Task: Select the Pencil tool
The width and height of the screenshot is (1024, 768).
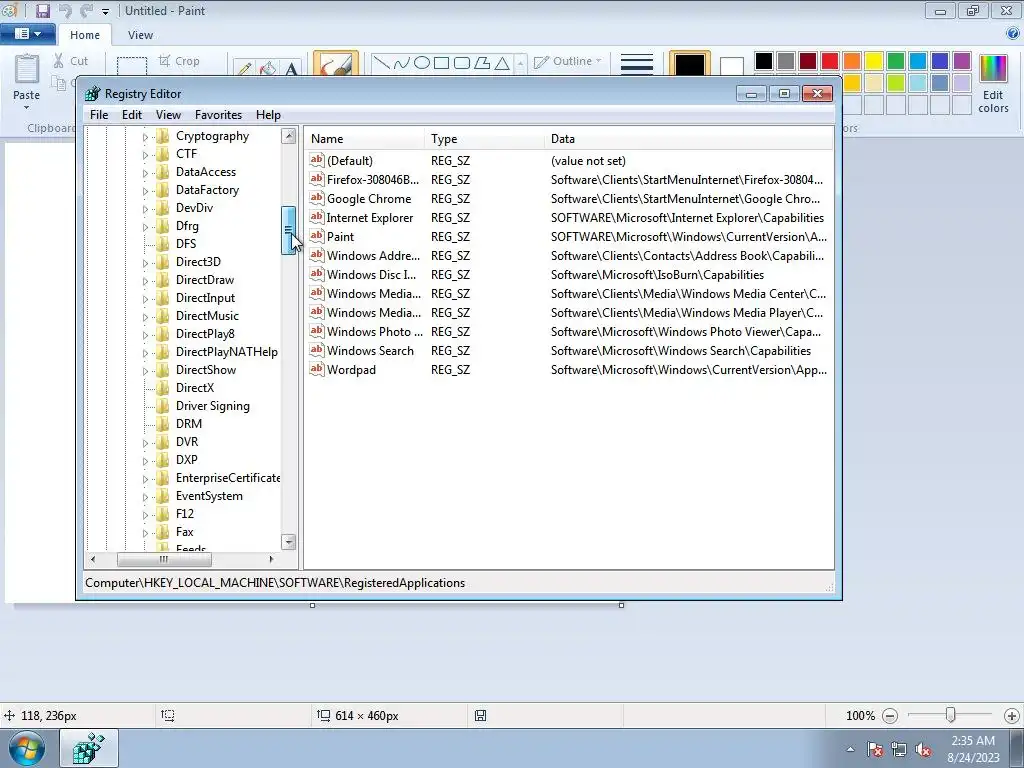Action: 245,68
